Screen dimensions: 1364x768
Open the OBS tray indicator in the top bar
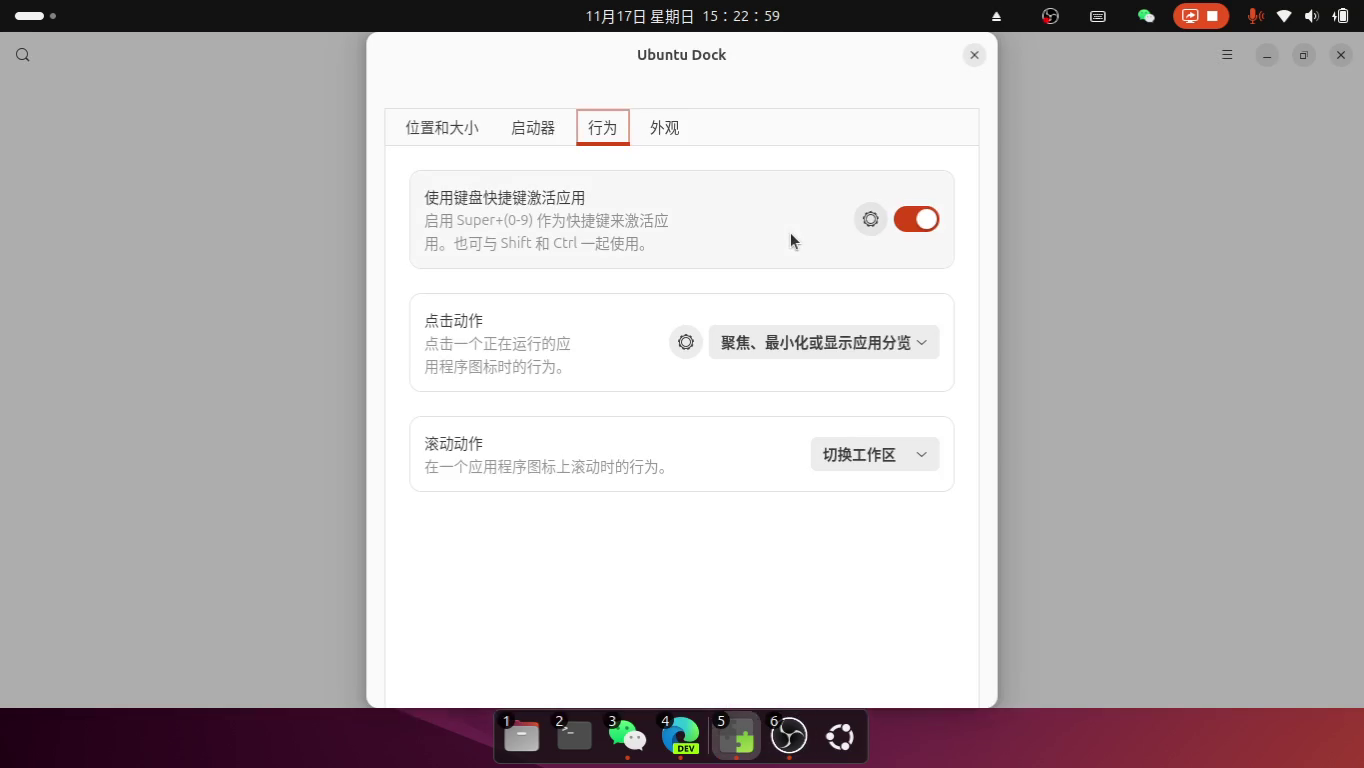pyautogui.click(x=1049, y=16)
